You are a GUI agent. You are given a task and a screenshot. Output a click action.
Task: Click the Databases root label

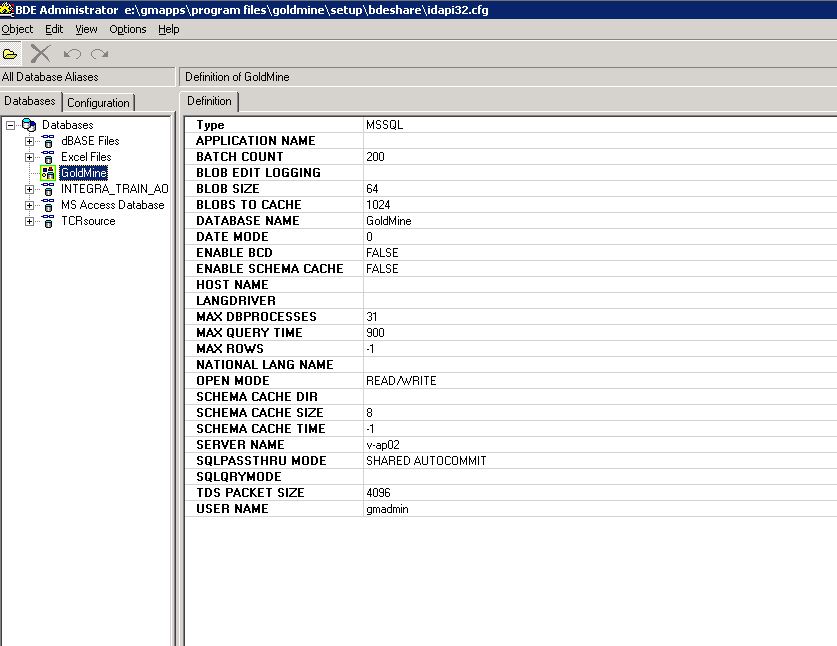[x=68, y=125]
